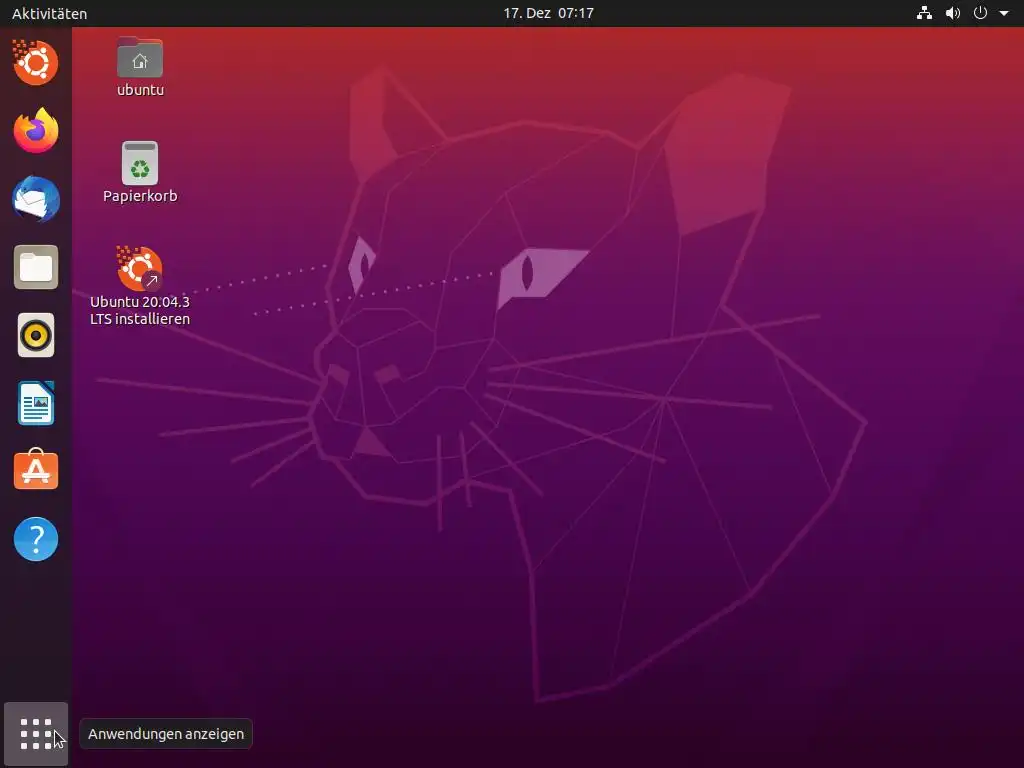
Task: Open the Aktivitäten overview
Action: (50, 13)
